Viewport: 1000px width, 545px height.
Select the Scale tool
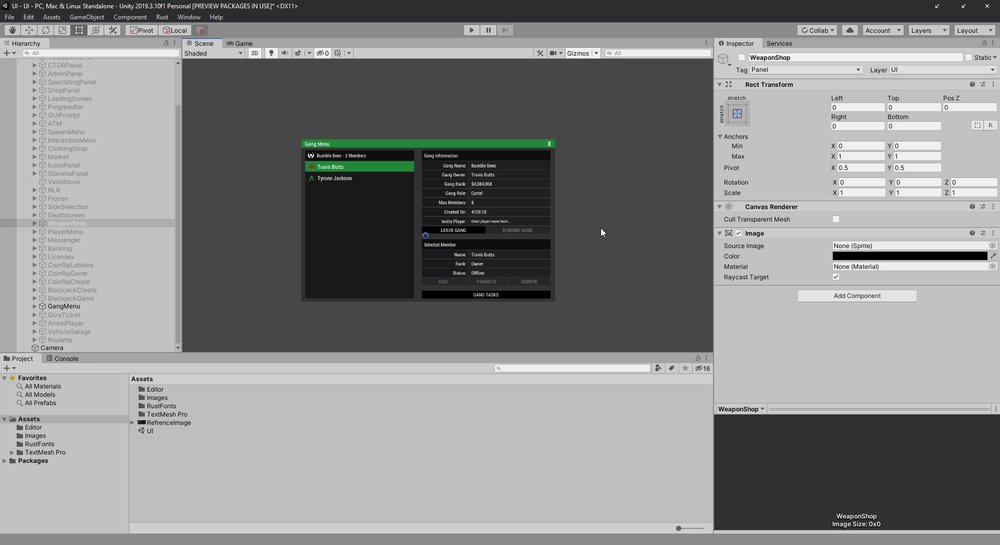(62, 30)
